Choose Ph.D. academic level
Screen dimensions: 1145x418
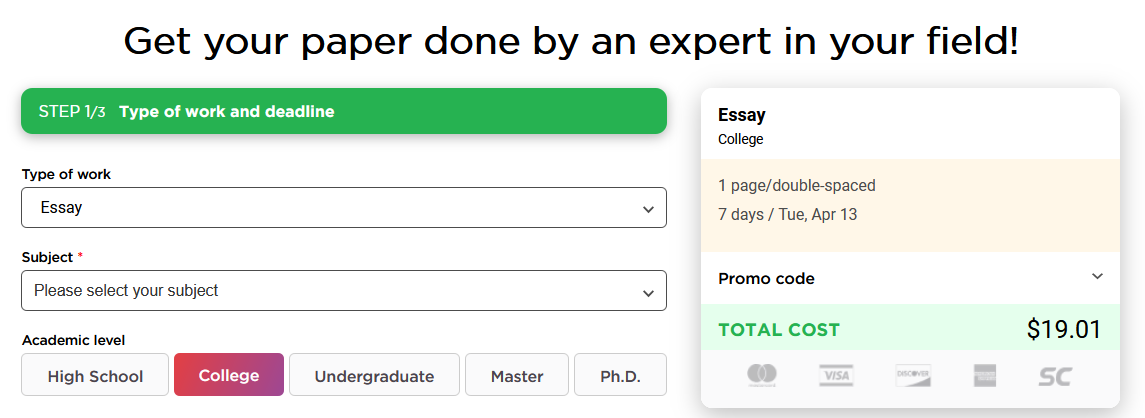620,376
